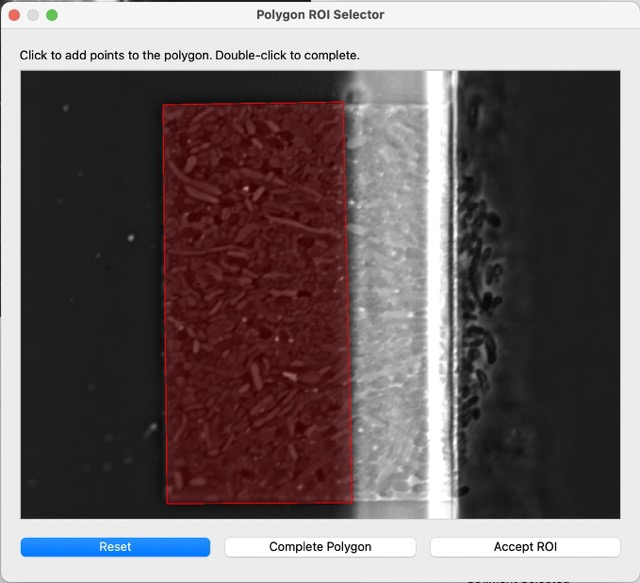
Task: Maximize window using the green button
Action: point(52,15)
